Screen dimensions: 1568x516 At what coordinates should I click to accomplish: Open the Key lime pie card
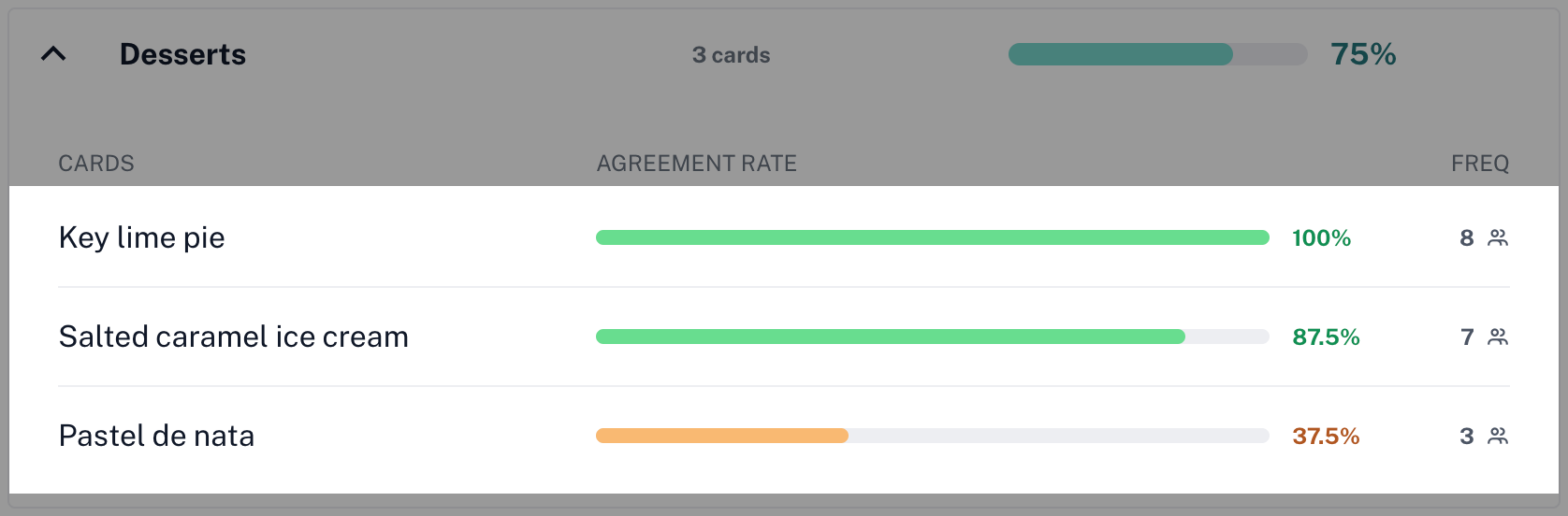[x=142, y=237]
